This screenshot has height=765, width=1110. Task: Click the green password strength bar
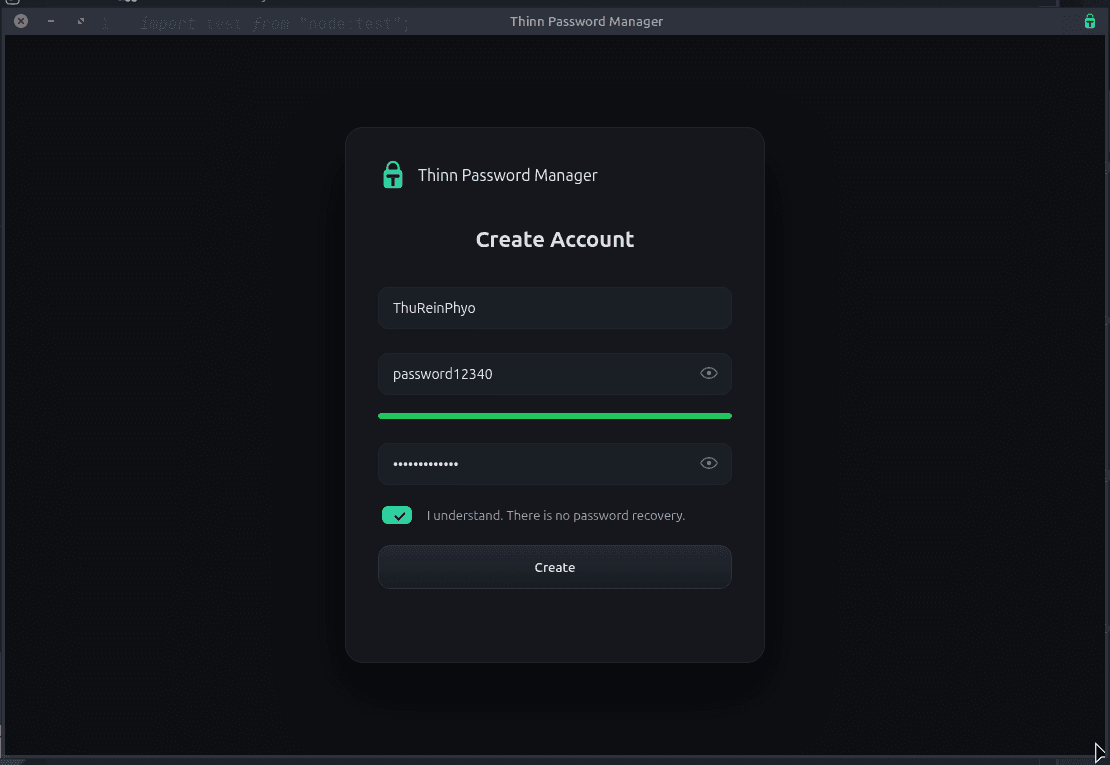coord(554,415)
